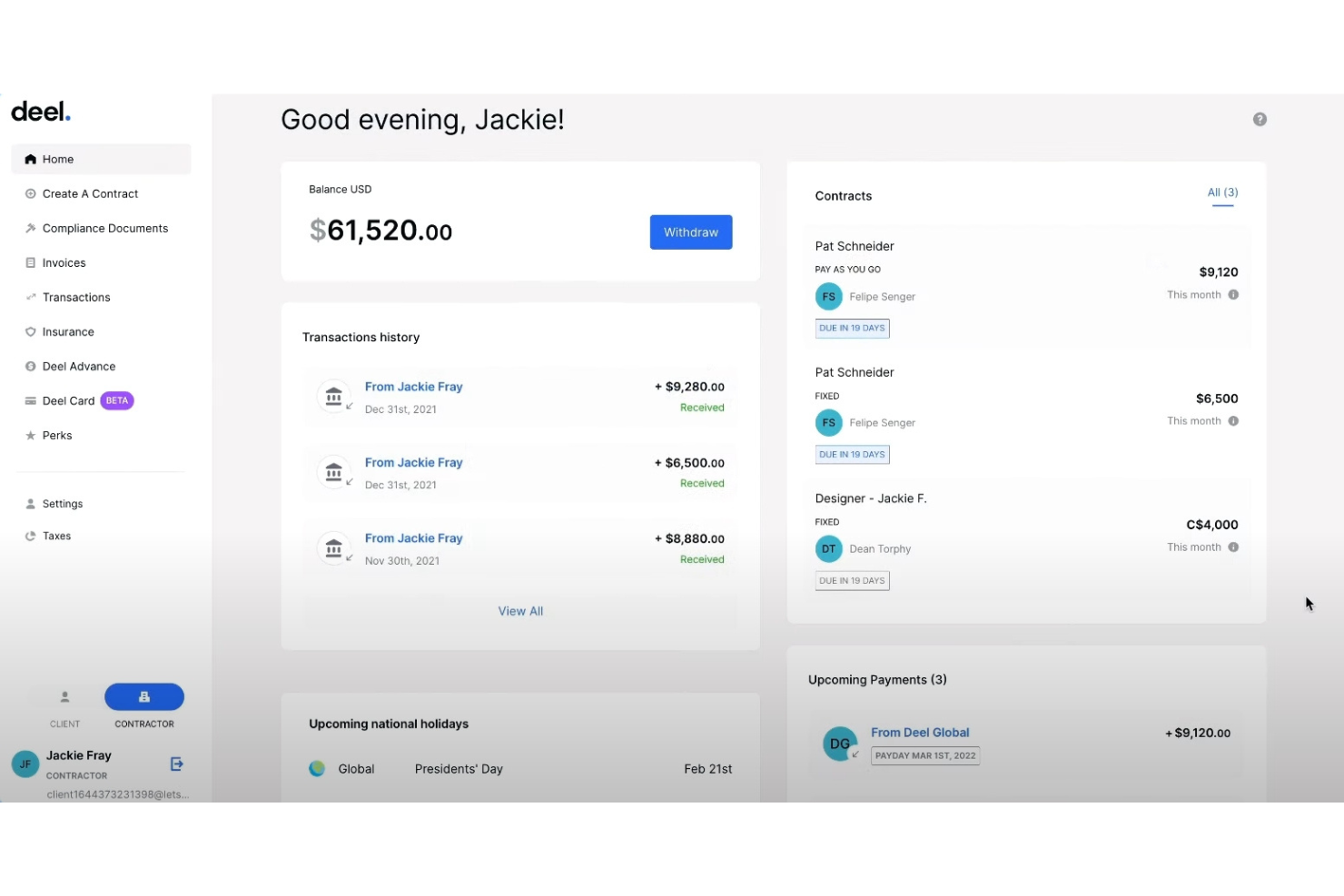
Task: Click the DT avatar for Dean Torphy
Action: (x=828, y=549)
